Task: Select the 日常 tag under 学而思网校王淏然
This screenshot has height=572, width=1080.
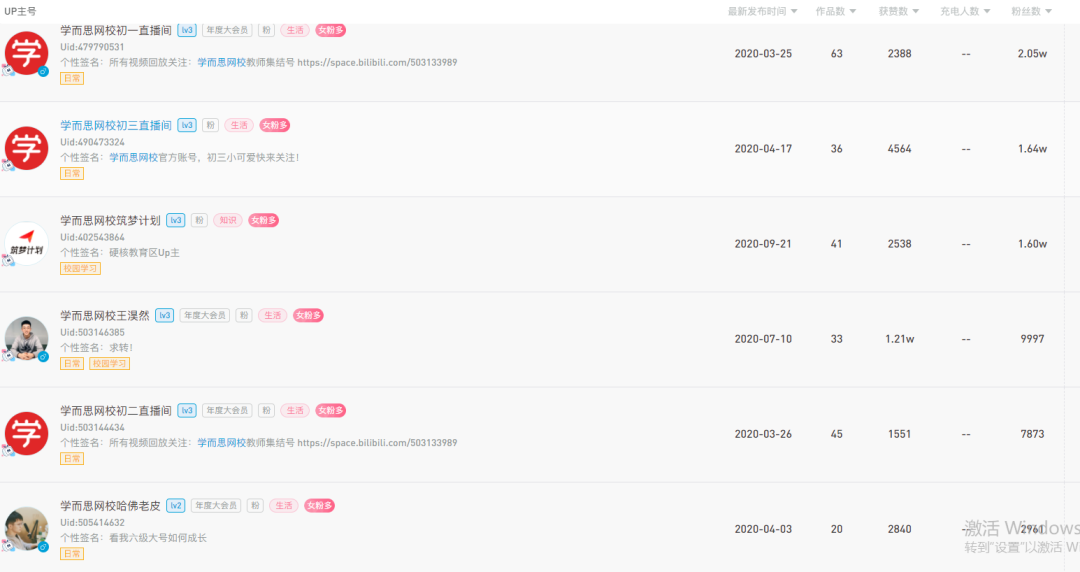Action: point(72,363)
